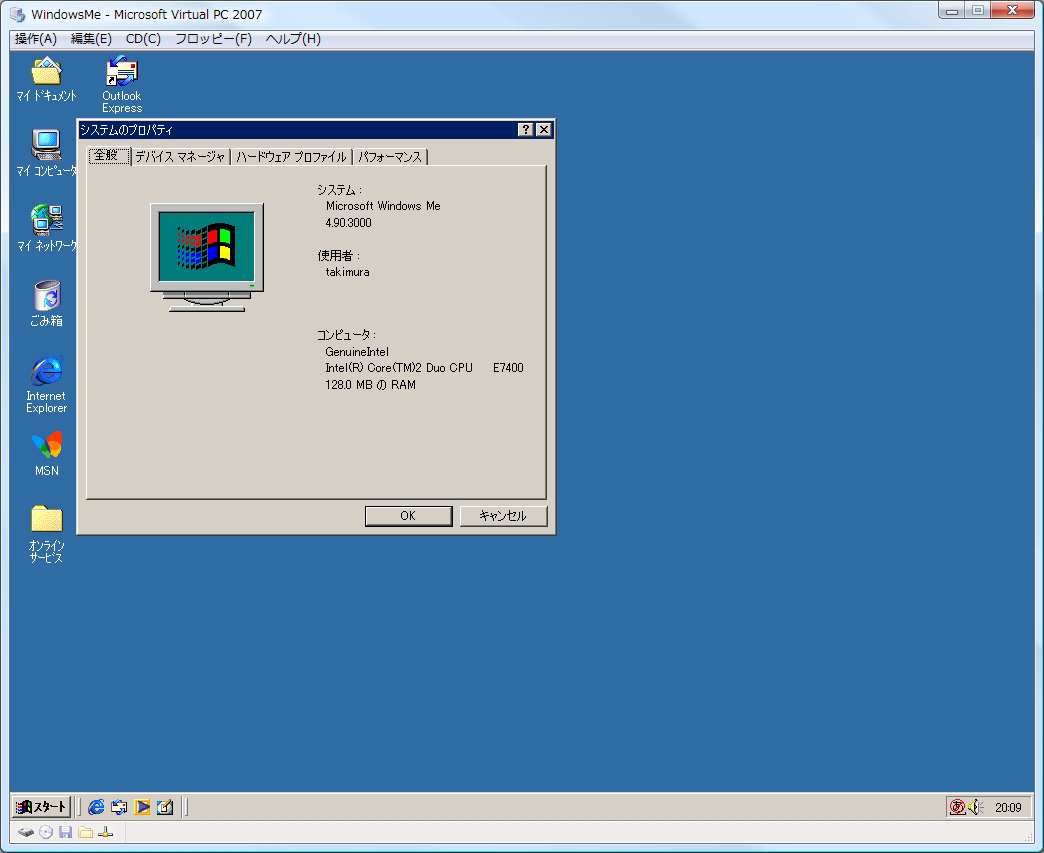Open the 操作(A) menu

tap(36, 39)
